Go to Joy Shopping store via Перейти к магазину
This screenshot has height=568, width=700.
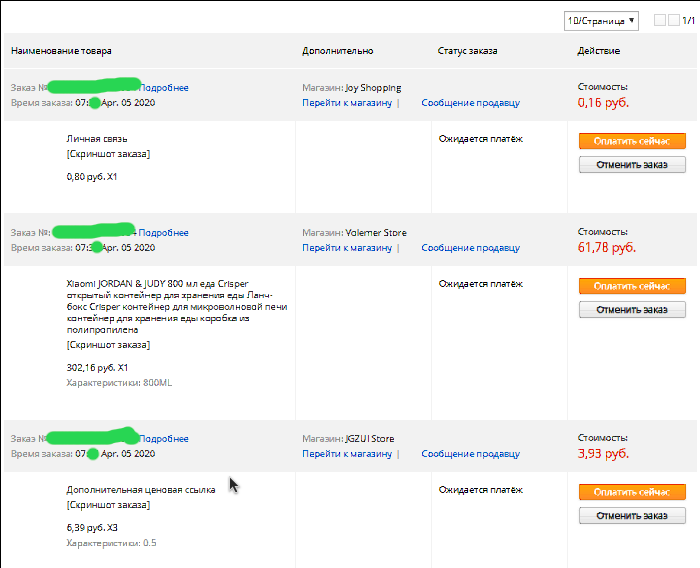click(x=347, y=103)
